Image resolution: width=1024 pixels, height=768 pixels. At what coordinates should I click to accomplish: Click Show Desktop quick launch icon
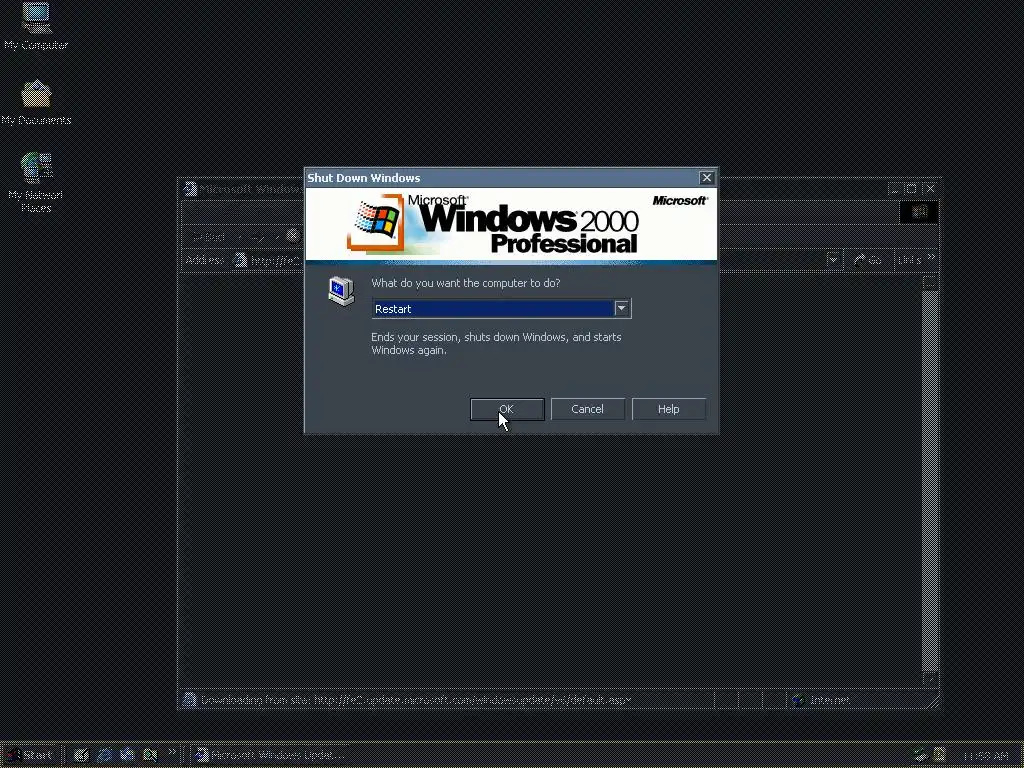click(x=81, y=755)
